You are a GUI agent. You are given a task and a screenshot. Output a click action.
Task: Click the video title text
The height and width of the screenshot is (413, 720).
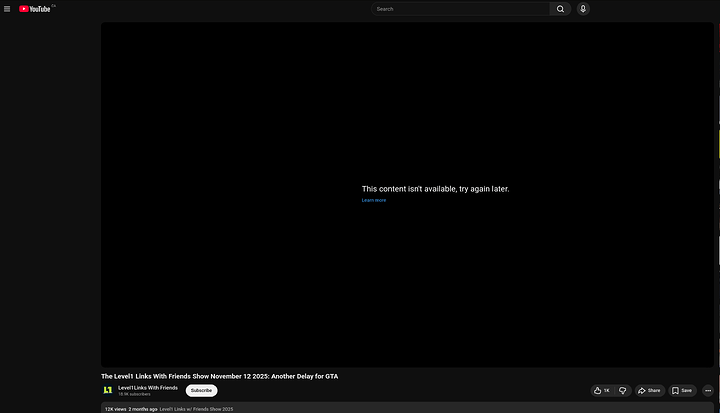pos(219,376)
